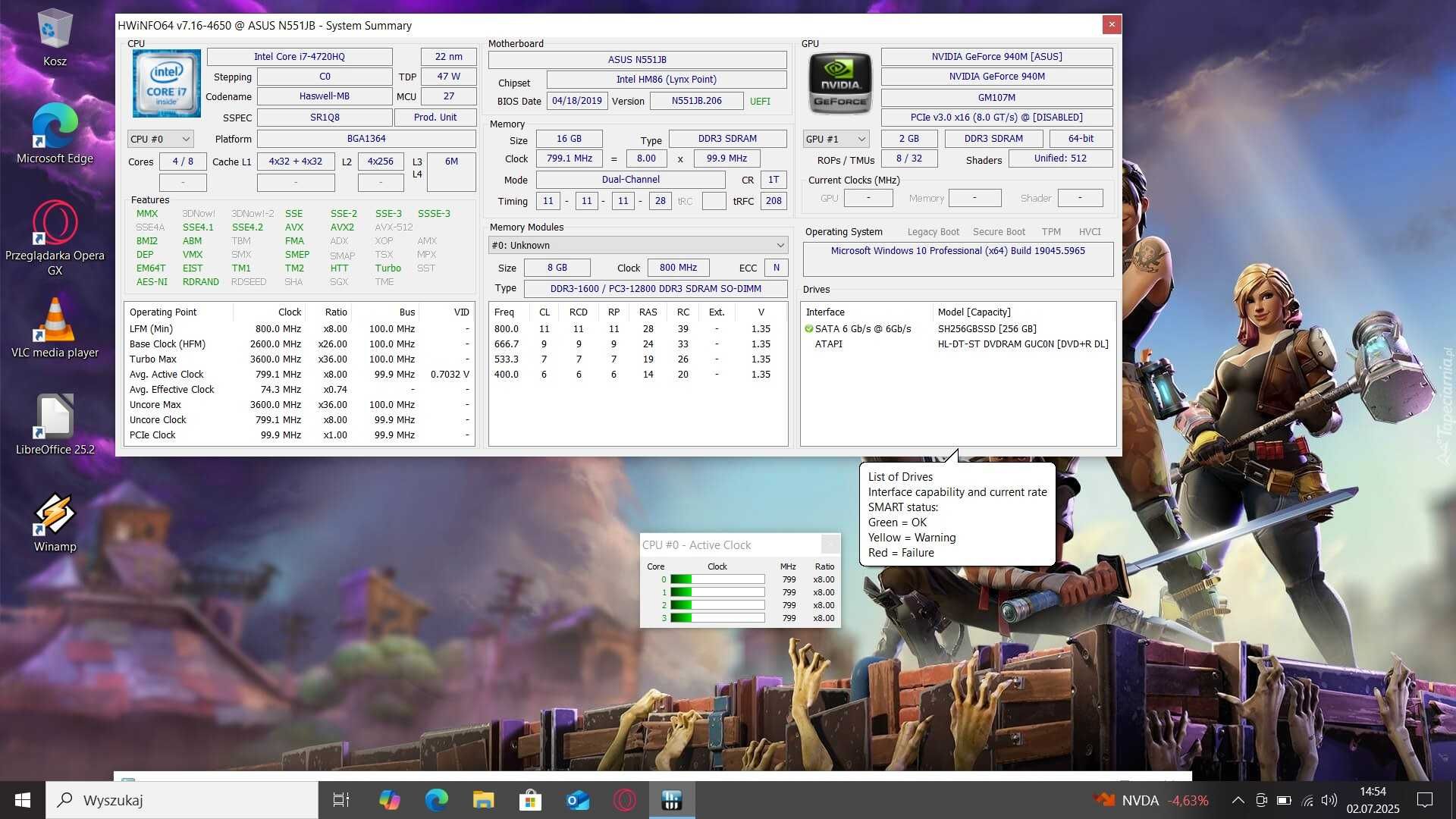
Task: Select the Opera GX desktop shortcut
Action: [x=55, y=237]
